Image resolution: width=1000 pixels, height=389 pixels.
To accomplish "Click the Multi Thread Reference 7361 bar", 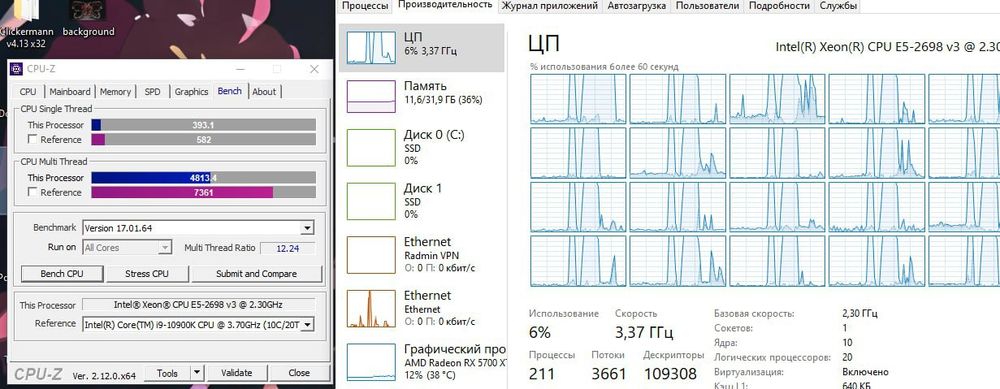I will 203,193.
